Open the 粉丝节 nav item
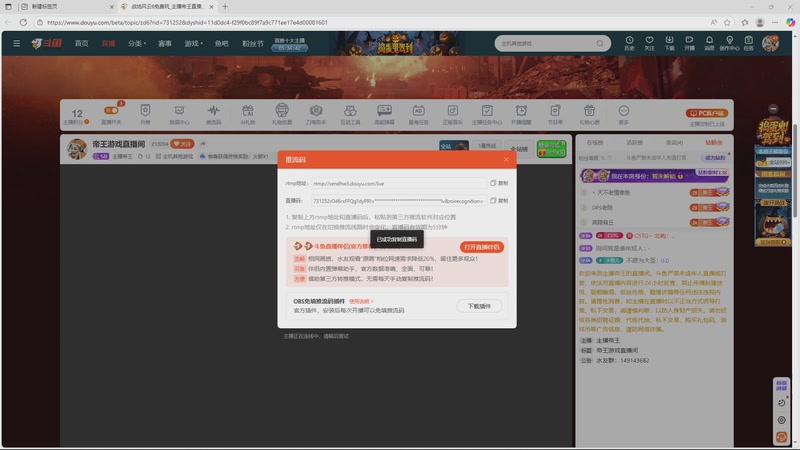This screenshot has width=800, height=450. point(253,43)
